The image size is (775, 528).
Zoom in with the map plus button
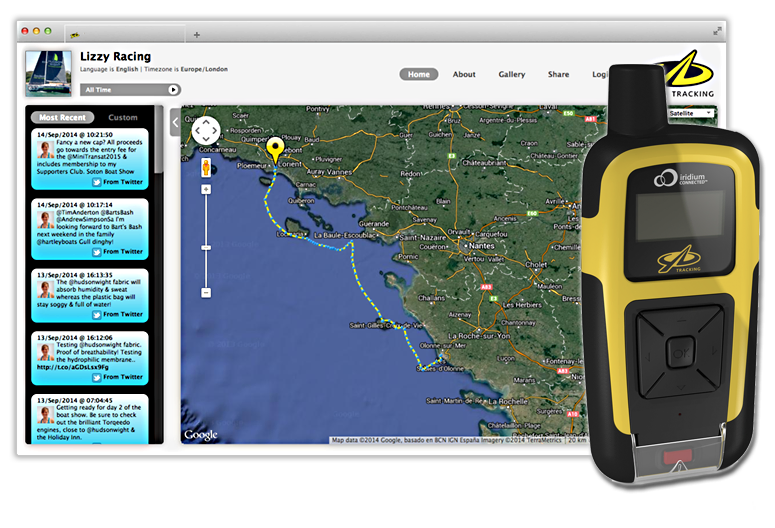pos(206,189)
